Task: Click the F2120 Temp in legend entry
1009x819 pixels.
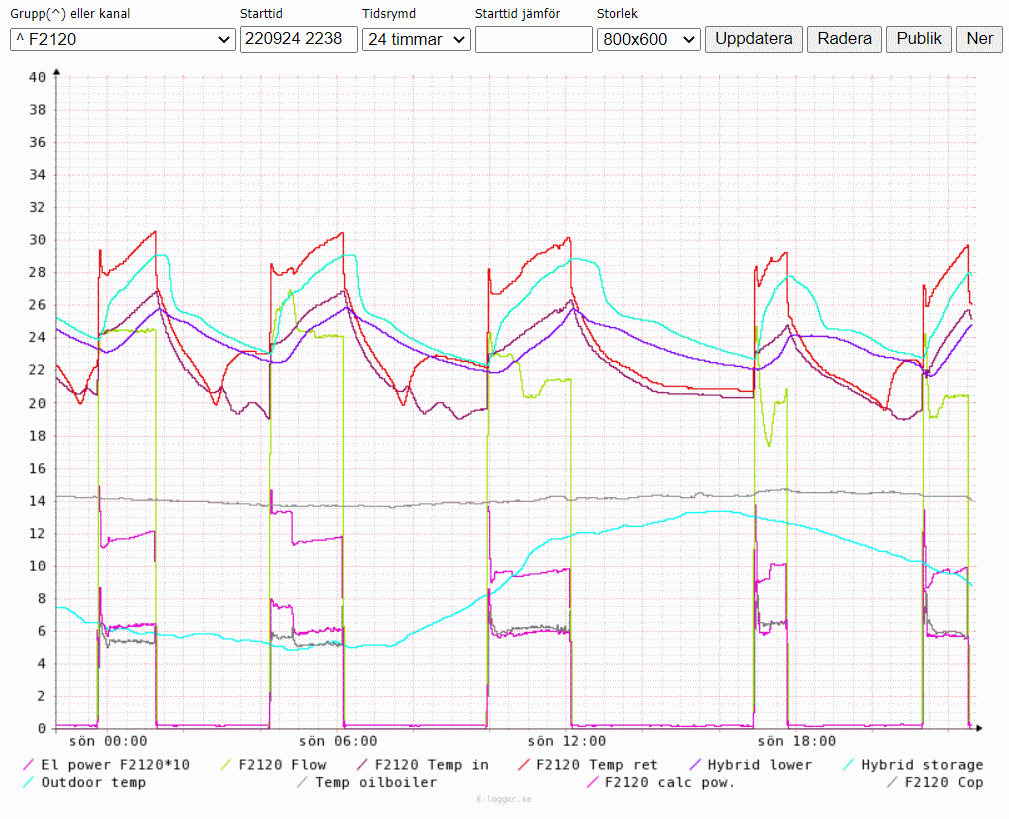Action: point(430,765)
